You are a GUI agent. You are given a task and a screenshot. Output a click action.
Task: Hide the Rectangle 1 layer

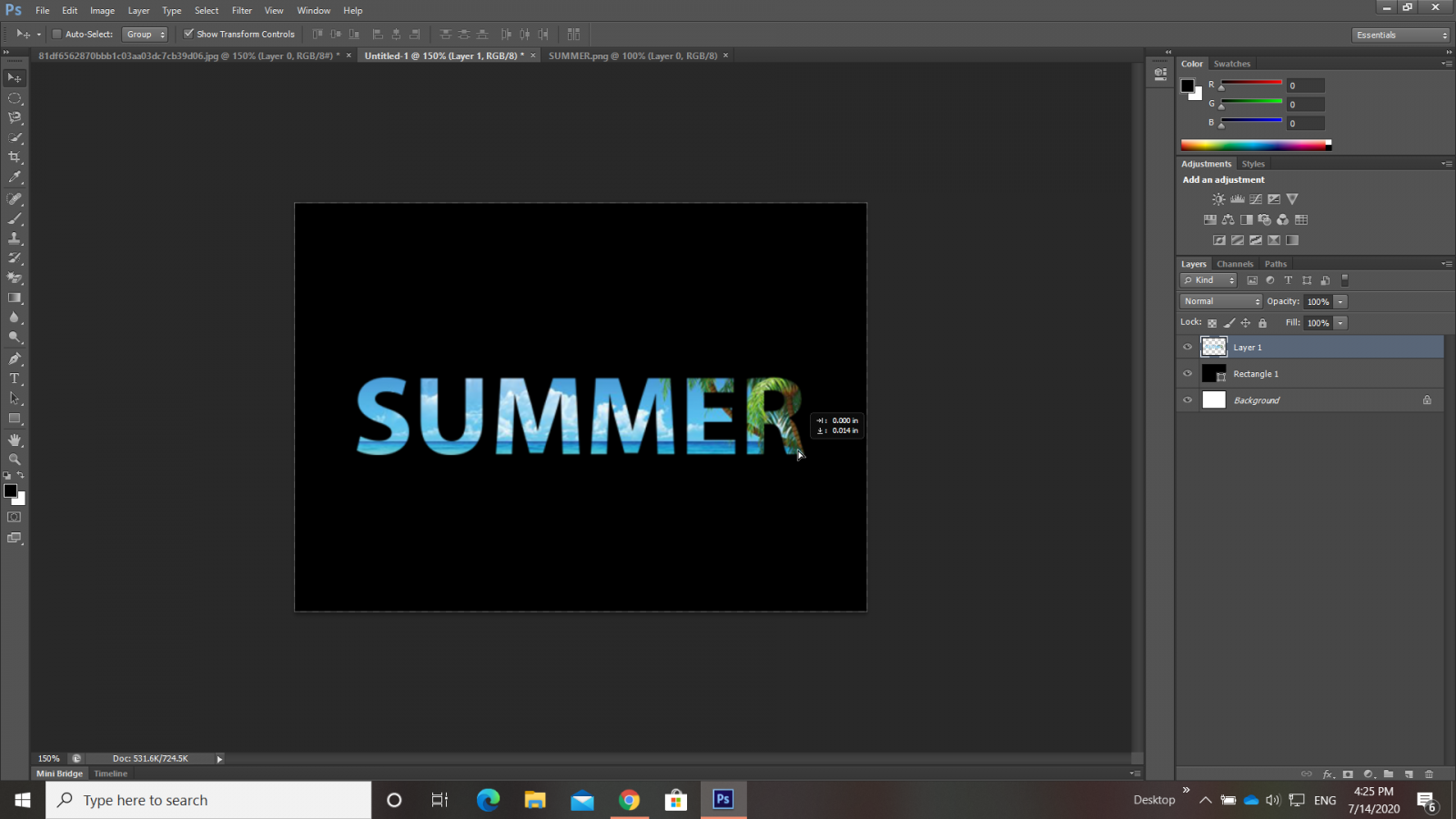pos(1188,374)
